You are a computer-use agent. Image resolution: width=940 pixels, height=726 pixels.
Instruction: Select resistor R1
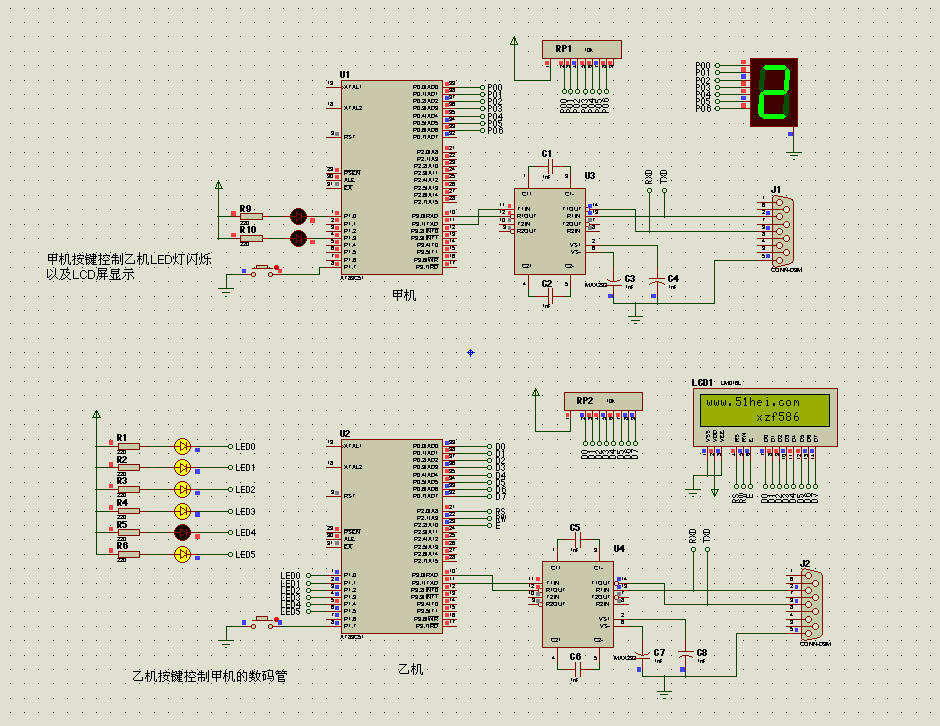(128, 446)
